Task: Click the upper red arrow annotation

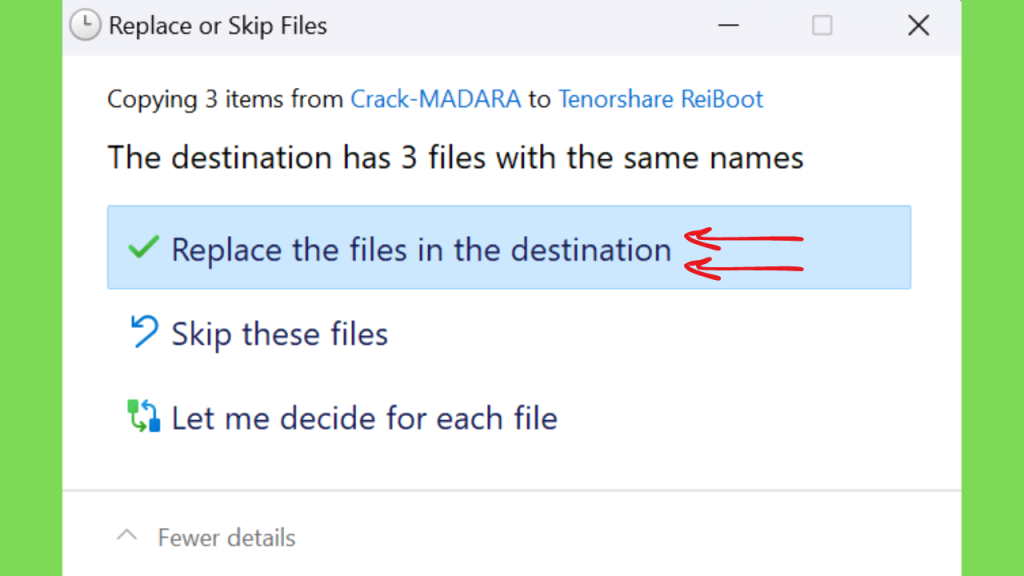Action: pos(743,239)
